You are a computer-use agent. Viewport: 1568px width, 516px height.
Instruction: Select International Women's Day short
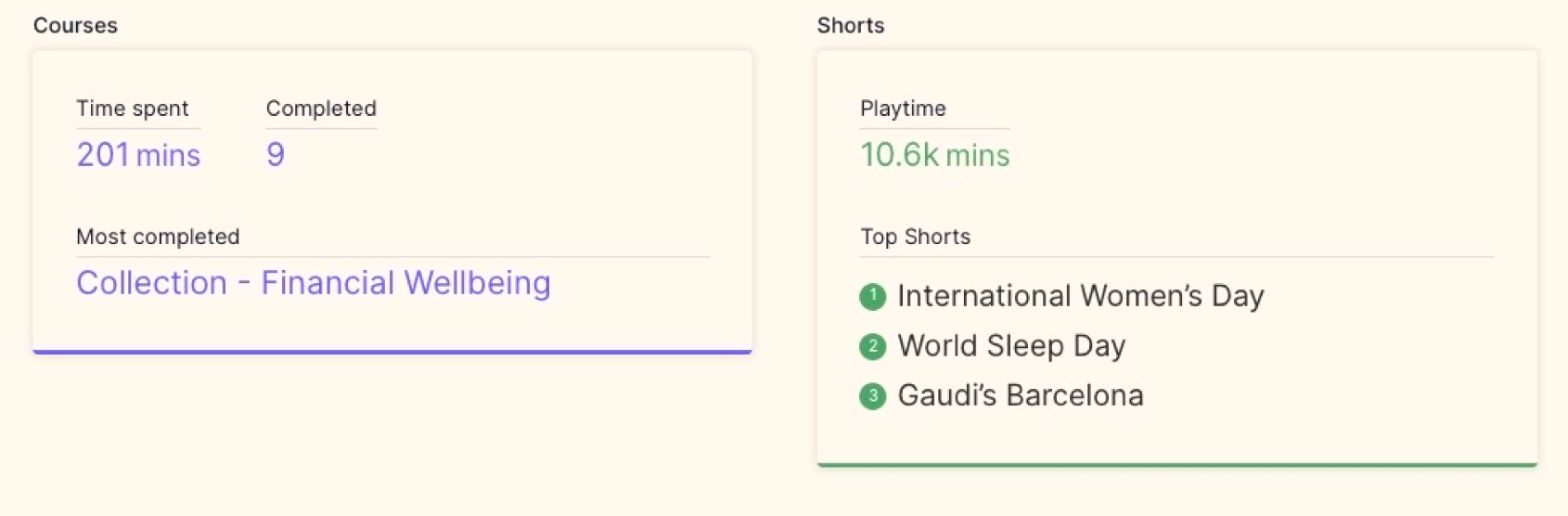(x=1080, y=296)
